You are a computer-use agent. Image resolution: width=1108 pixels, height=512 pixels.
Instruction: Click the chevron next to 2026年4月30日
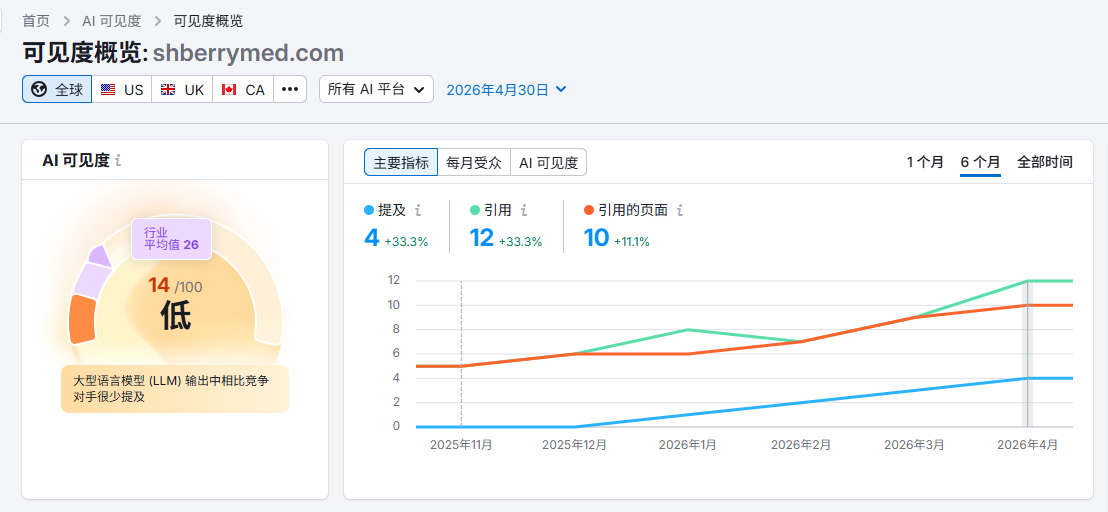[x=561, y=90]
